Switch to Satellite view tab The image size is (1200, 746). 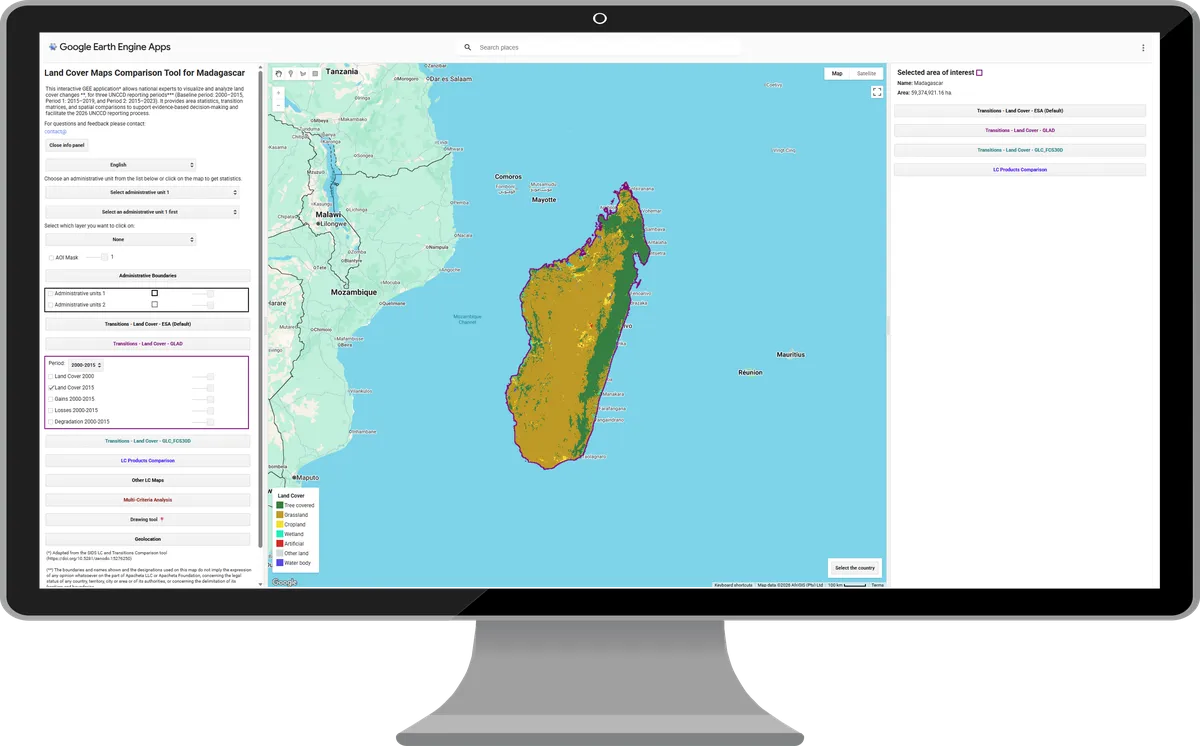coord(866,73)
